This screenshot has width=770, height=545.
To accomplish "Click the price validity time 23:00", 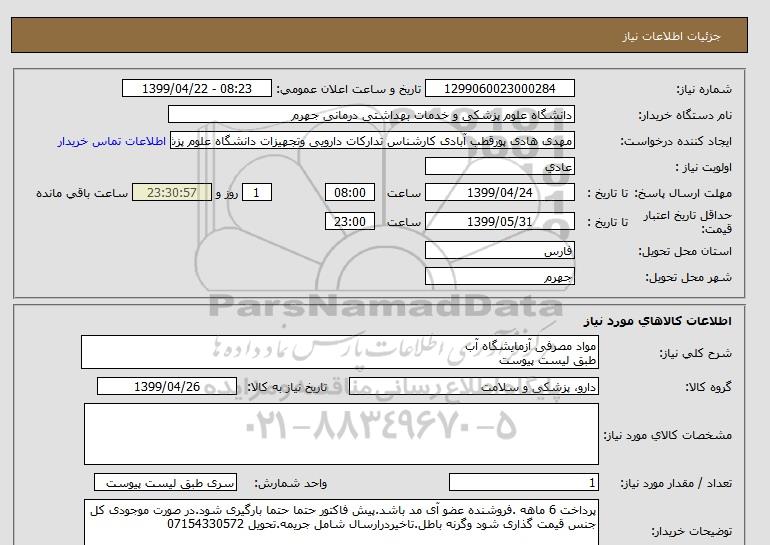I will 350,221.
